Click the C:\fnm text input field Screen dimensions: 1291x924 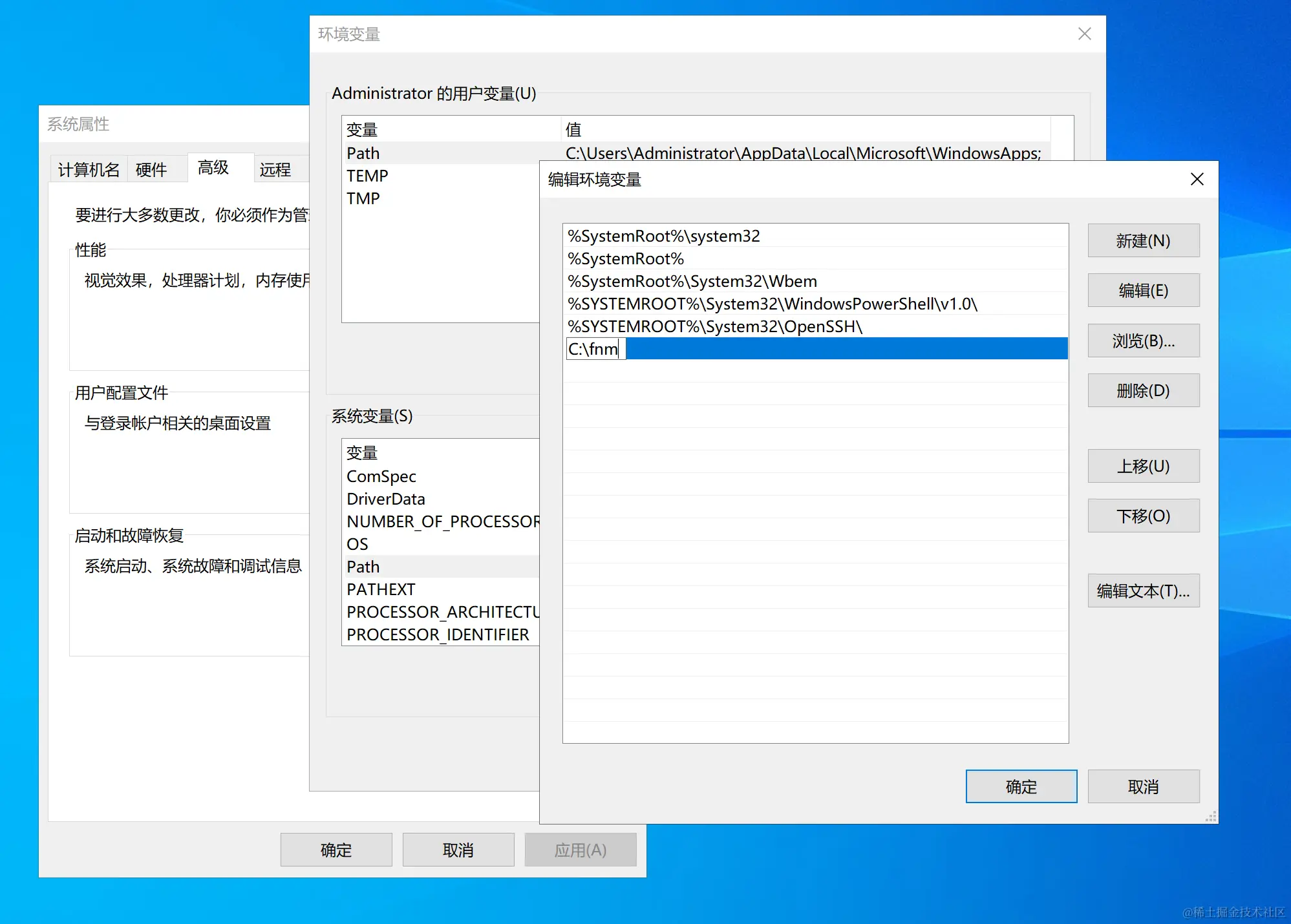pos(595,349)
